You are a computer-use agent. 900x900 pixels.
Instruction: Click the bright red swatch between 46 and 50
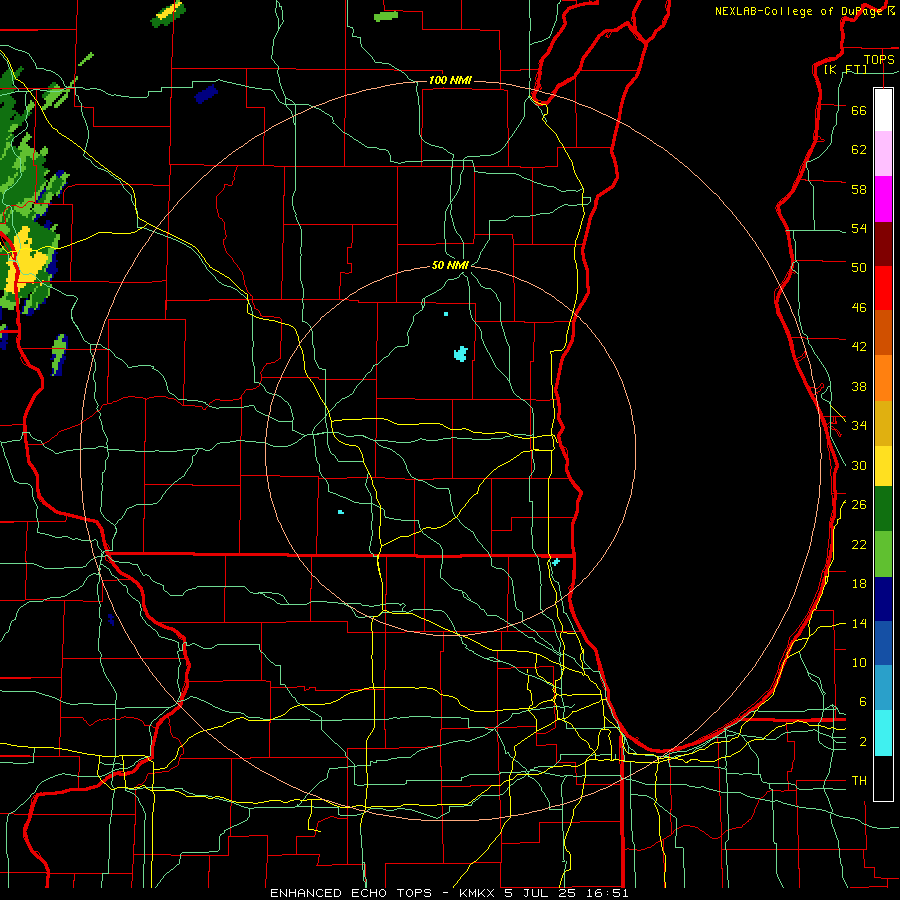coord(883,288)
